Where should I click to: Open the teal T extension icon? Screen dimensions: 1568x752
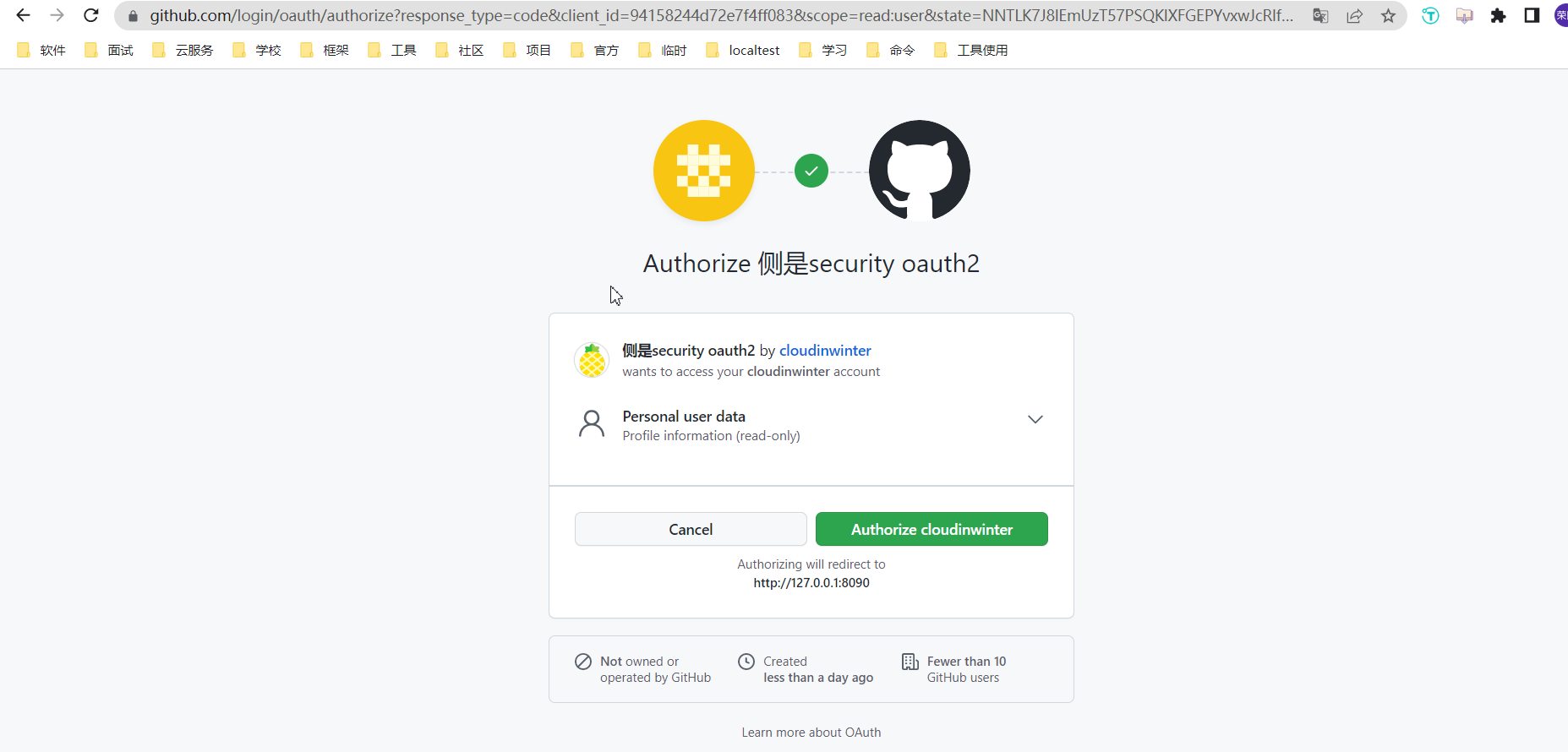click(1430, 15)
